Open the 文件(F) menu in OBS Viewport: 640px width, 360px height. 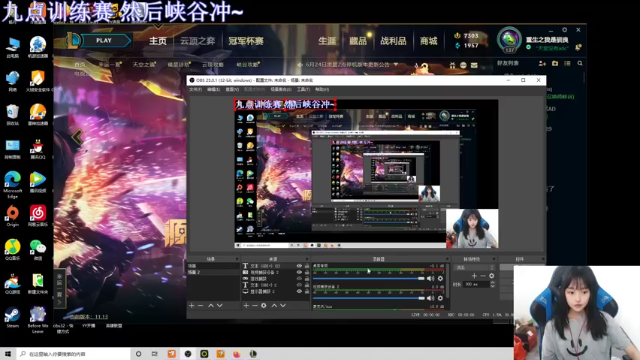195,89
